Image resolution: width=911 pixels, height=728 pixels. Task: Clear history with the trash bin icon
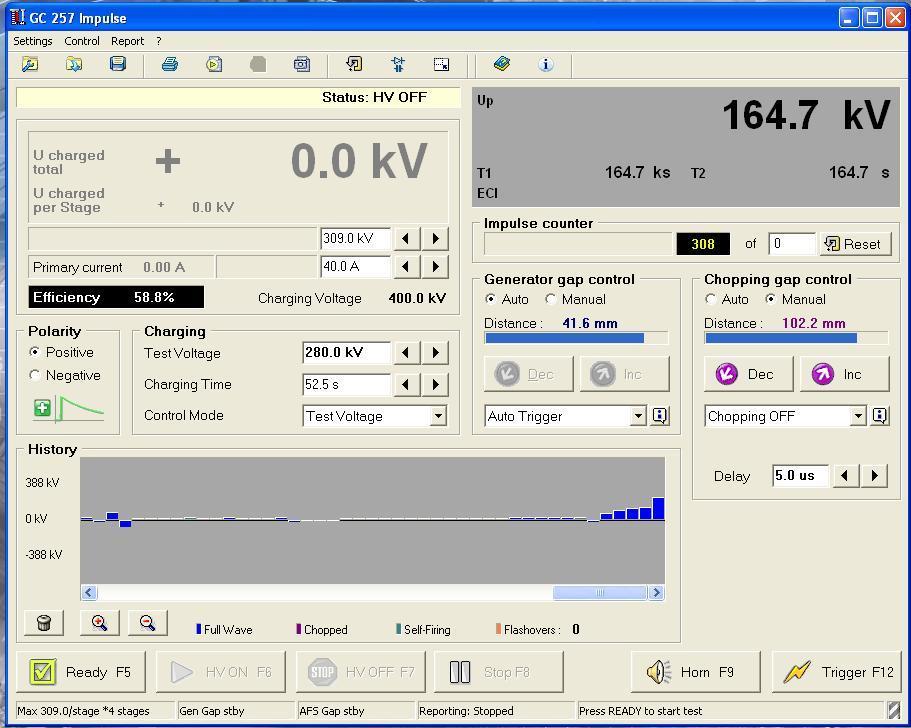tap(44, 623)
